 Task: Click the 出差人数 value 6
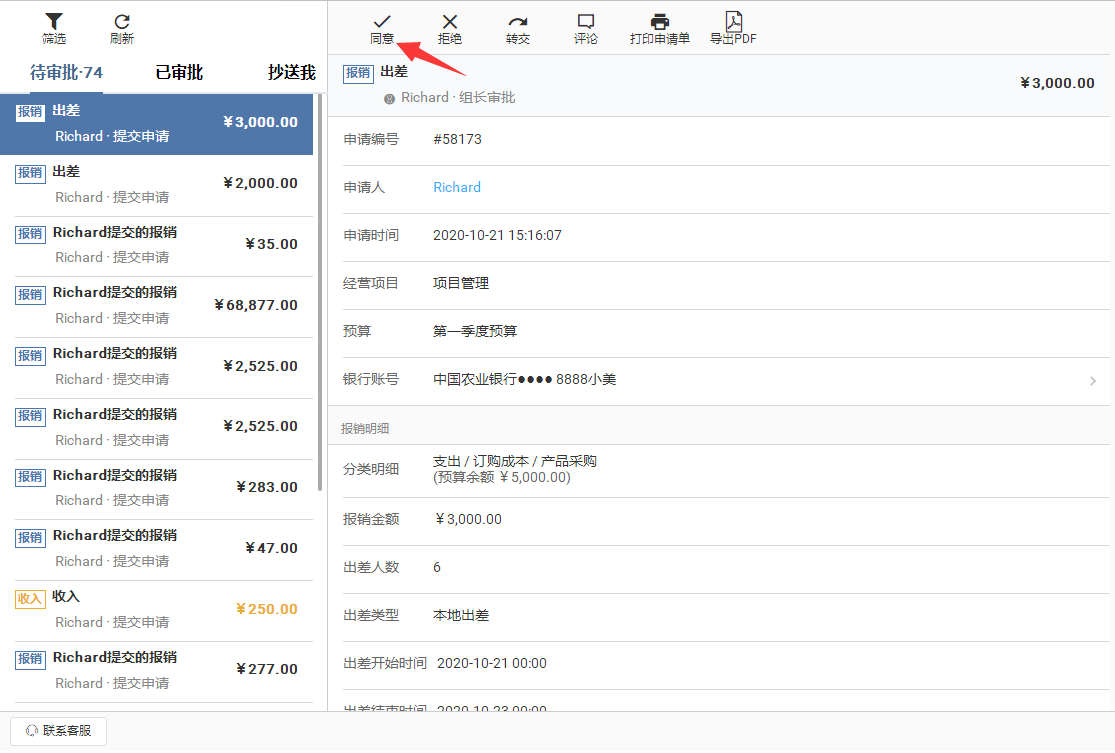[437, 567]
